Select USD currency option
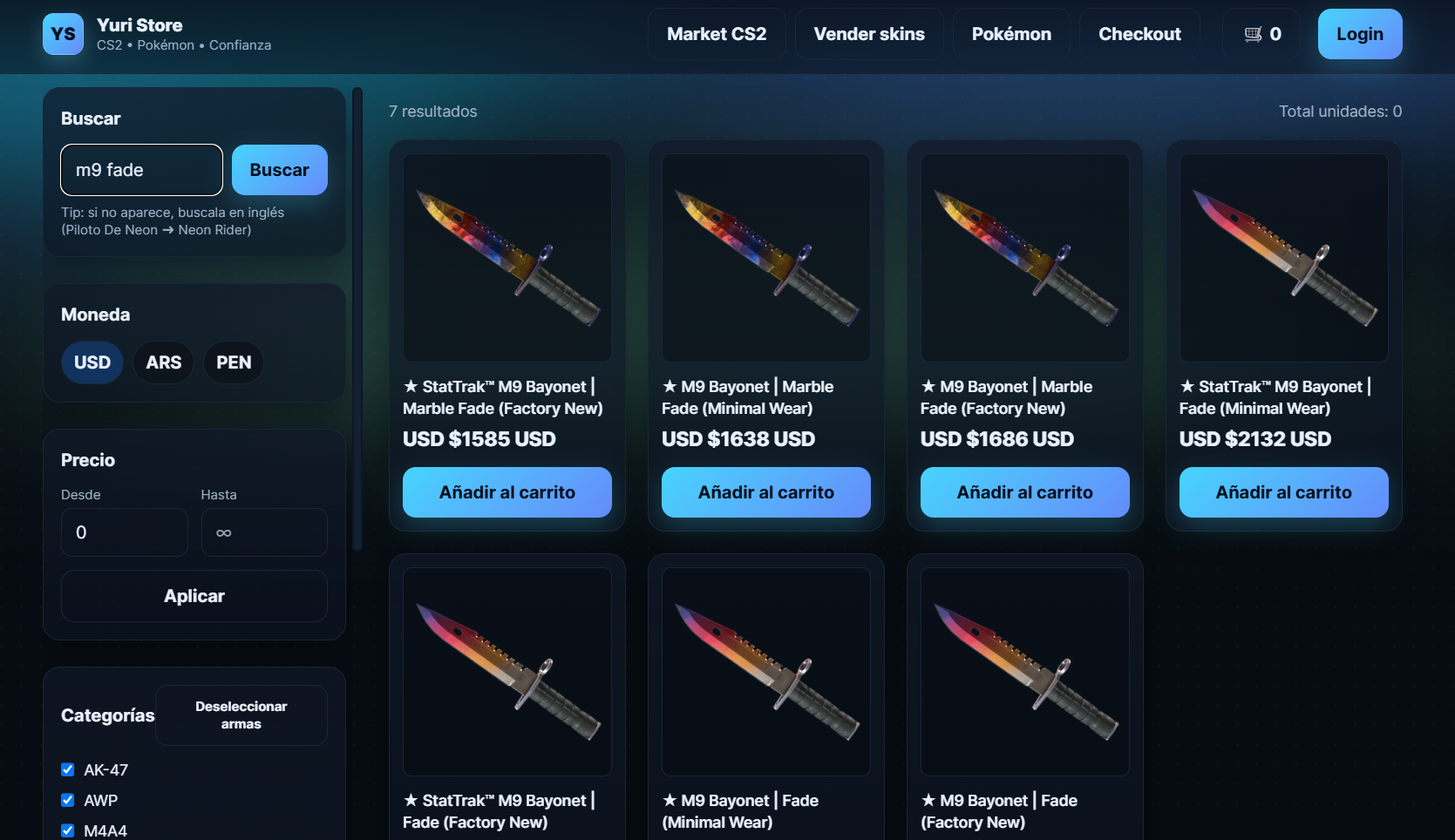The height and width of the screenshot is (840, 1455). coord(92,362)
